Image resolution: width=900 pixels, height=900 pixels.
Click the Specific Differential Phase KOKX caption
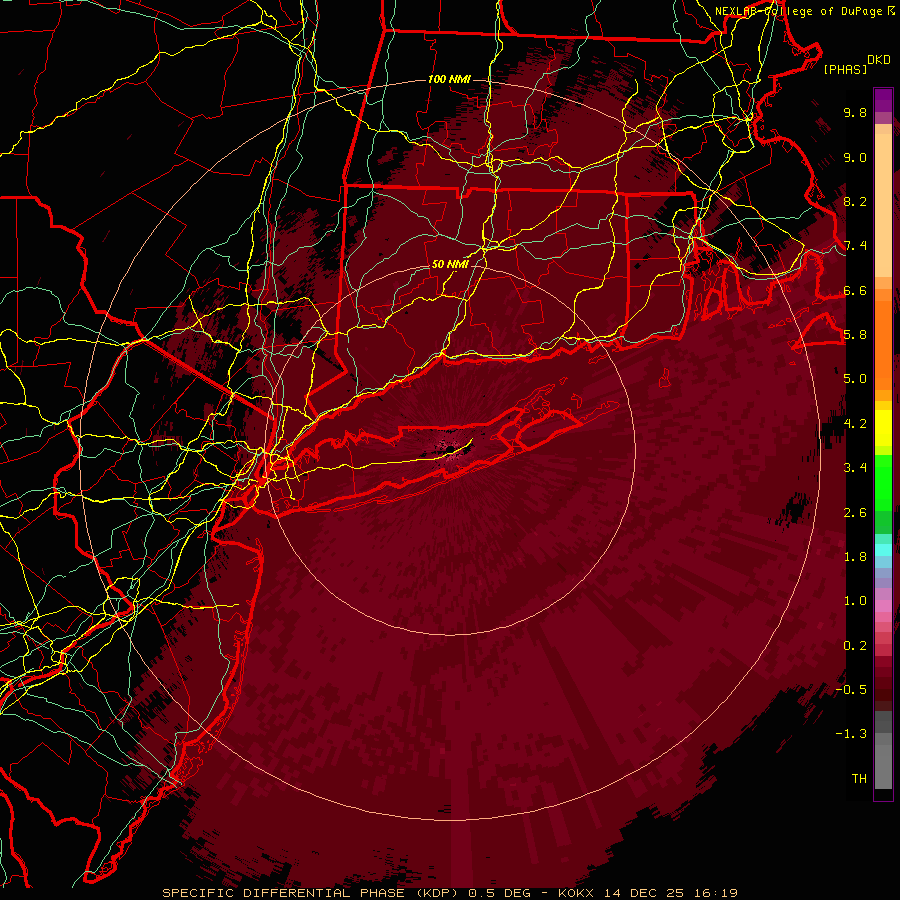450,893
